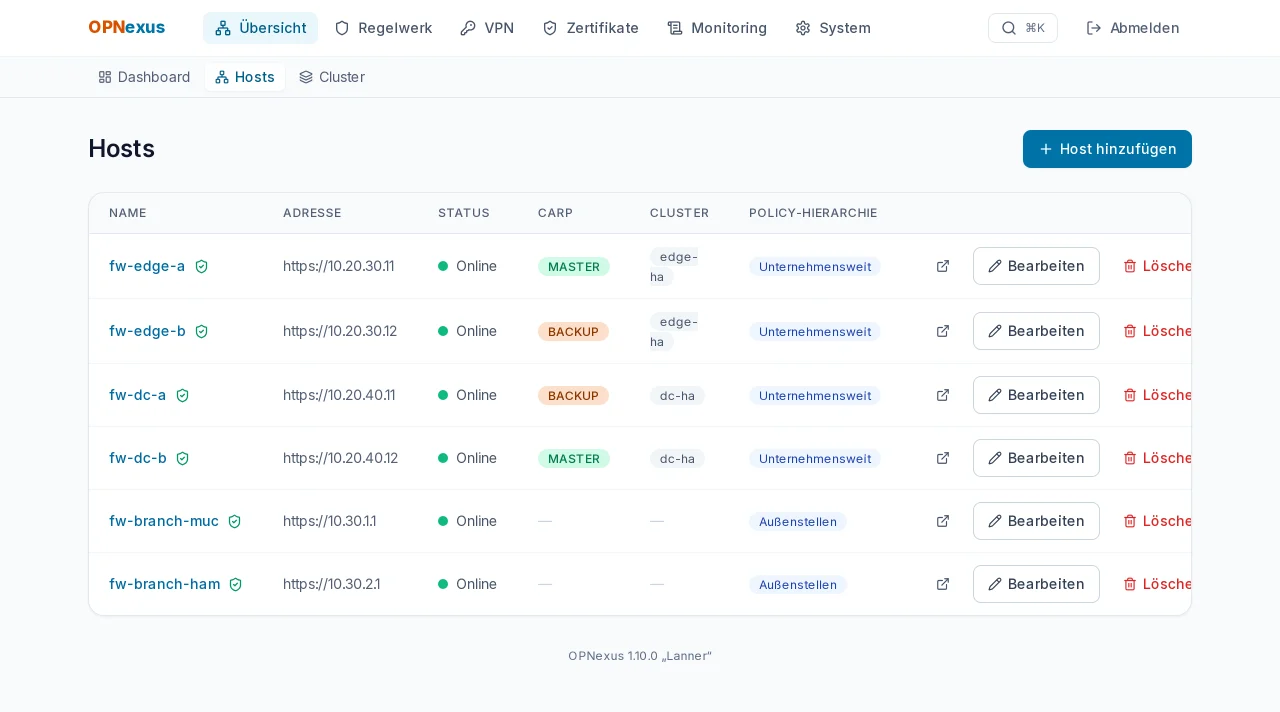Click address https://10.20.40.12
The image size is (1280, 712).
(x=340, y=458)
